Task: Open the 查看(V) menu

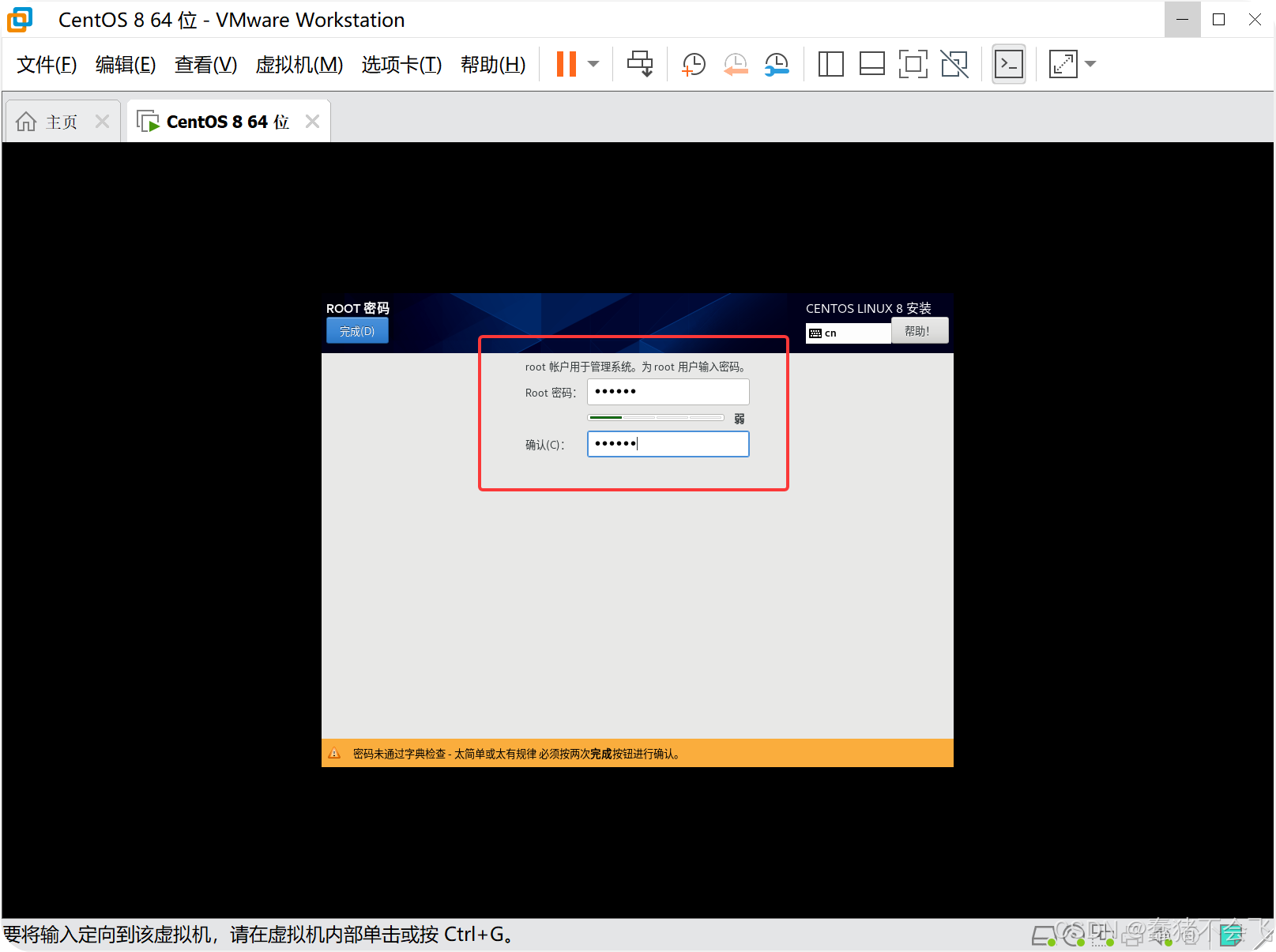Action: point(205,65)
